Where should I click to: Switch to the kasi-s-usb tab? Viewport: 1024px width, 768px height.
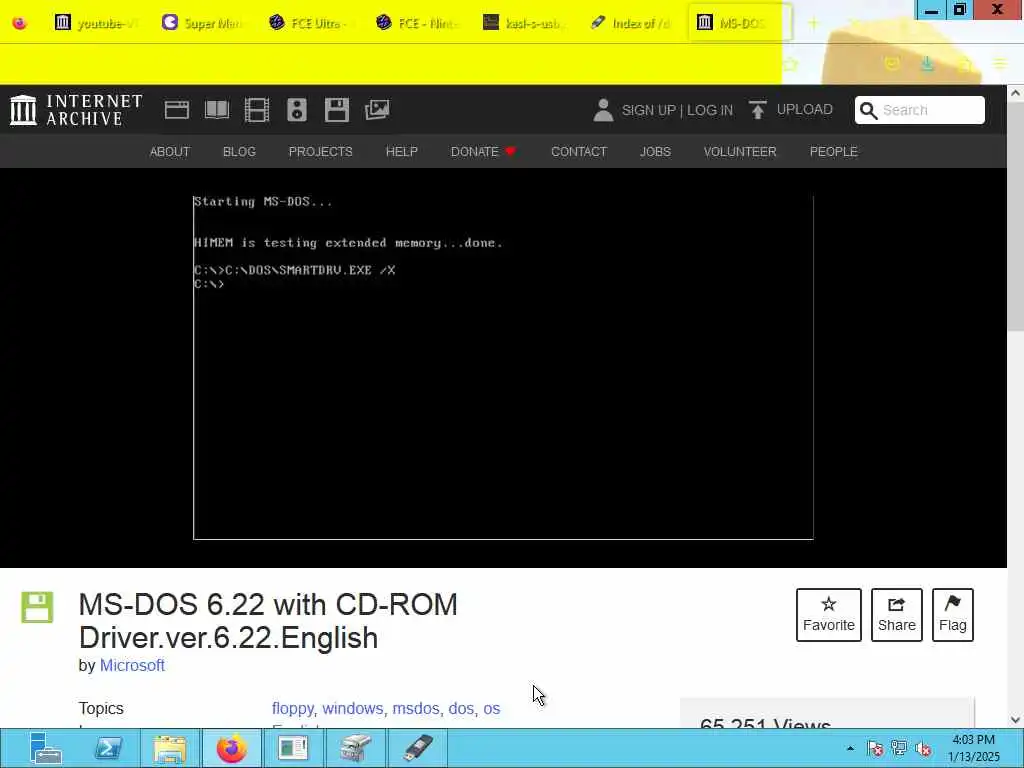[524, 24]
